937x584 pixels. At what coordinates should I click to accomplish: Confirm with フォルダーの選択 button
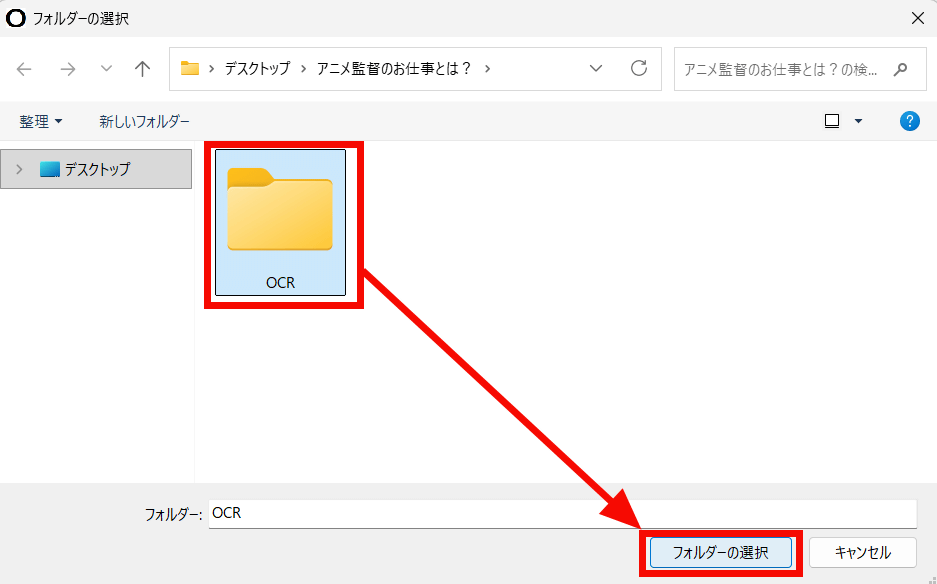click(721, 553)
